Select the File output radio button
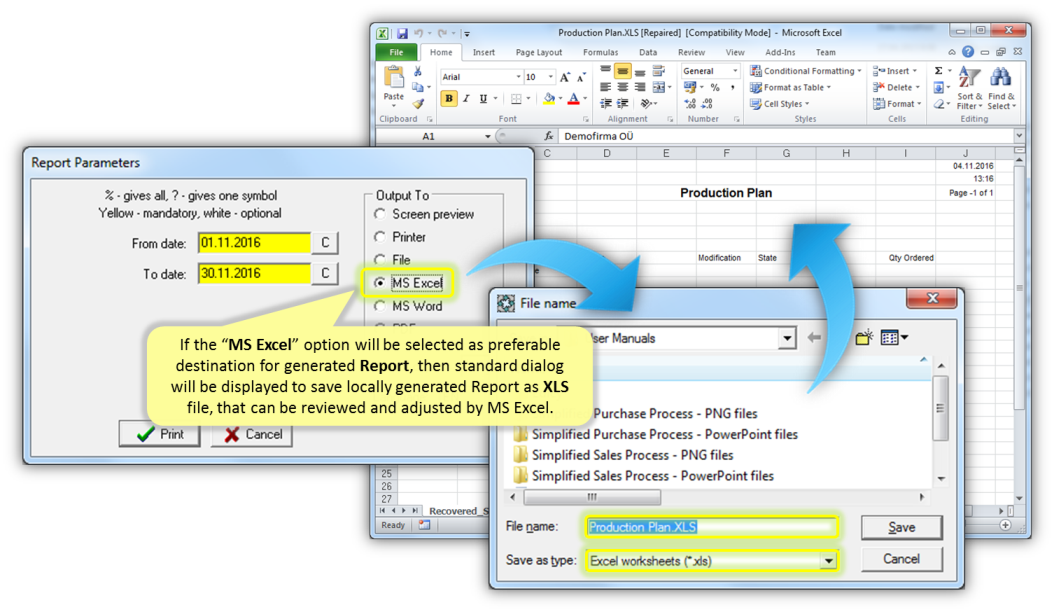This screenshot has height=612, width=1054. (380, 260)
